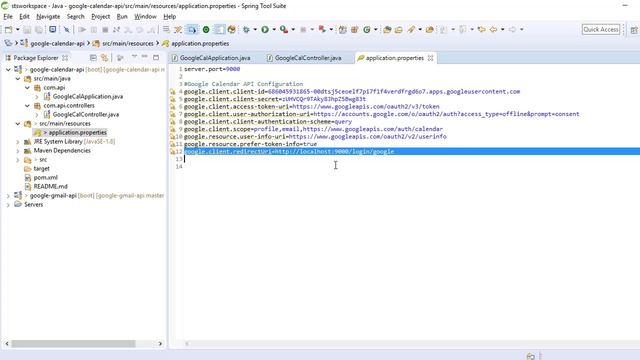The image size is (640, 360).
Task: Click the New file wizard icon
Action: [8, 29]
